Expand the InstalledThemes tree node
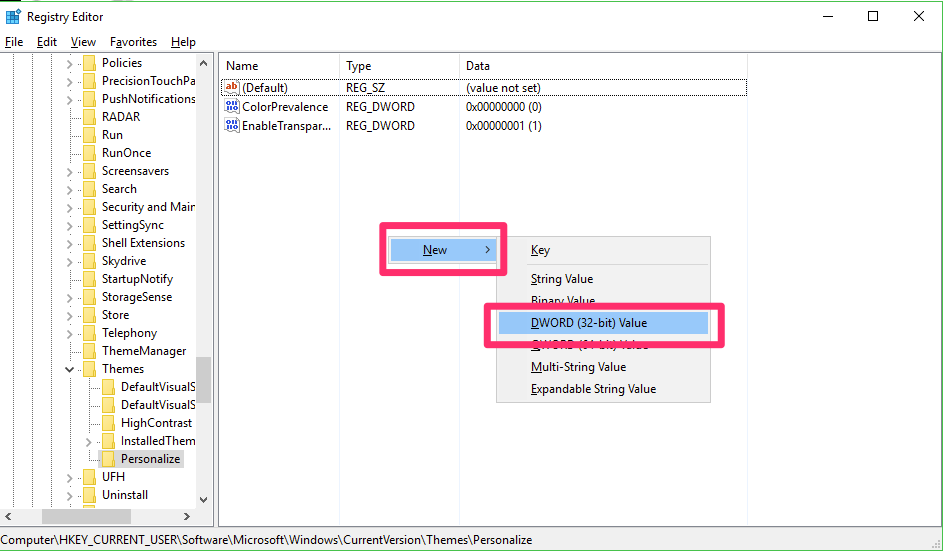 click(89, 441)
